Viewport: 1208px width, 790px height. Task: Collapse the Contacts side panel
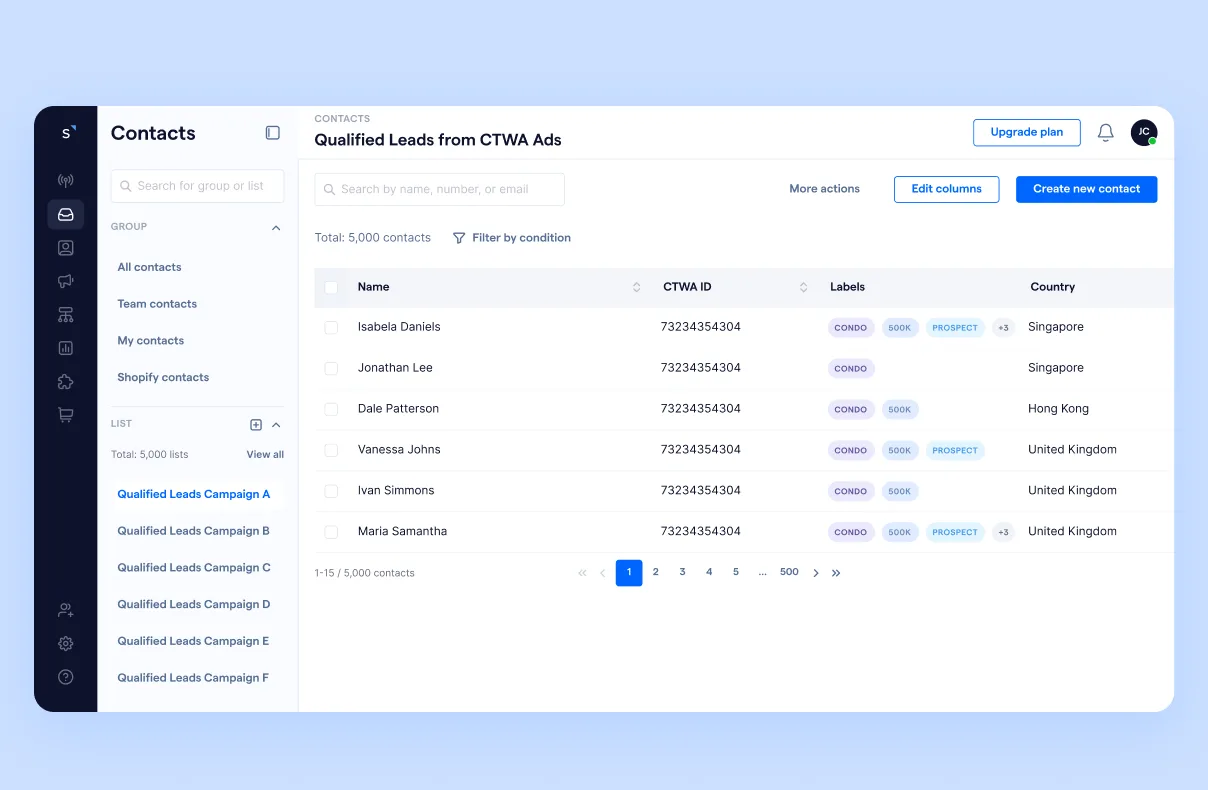tap(272, 133)
